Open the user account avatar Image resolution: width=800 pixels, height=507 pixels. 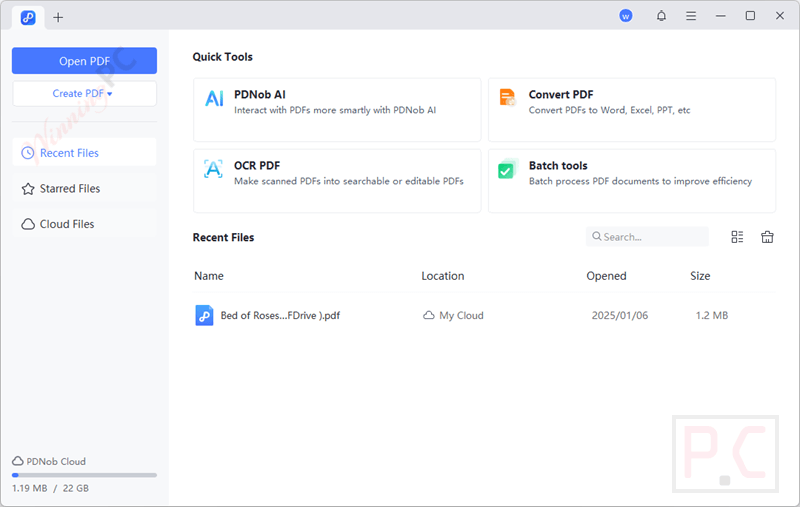point(626,16)
